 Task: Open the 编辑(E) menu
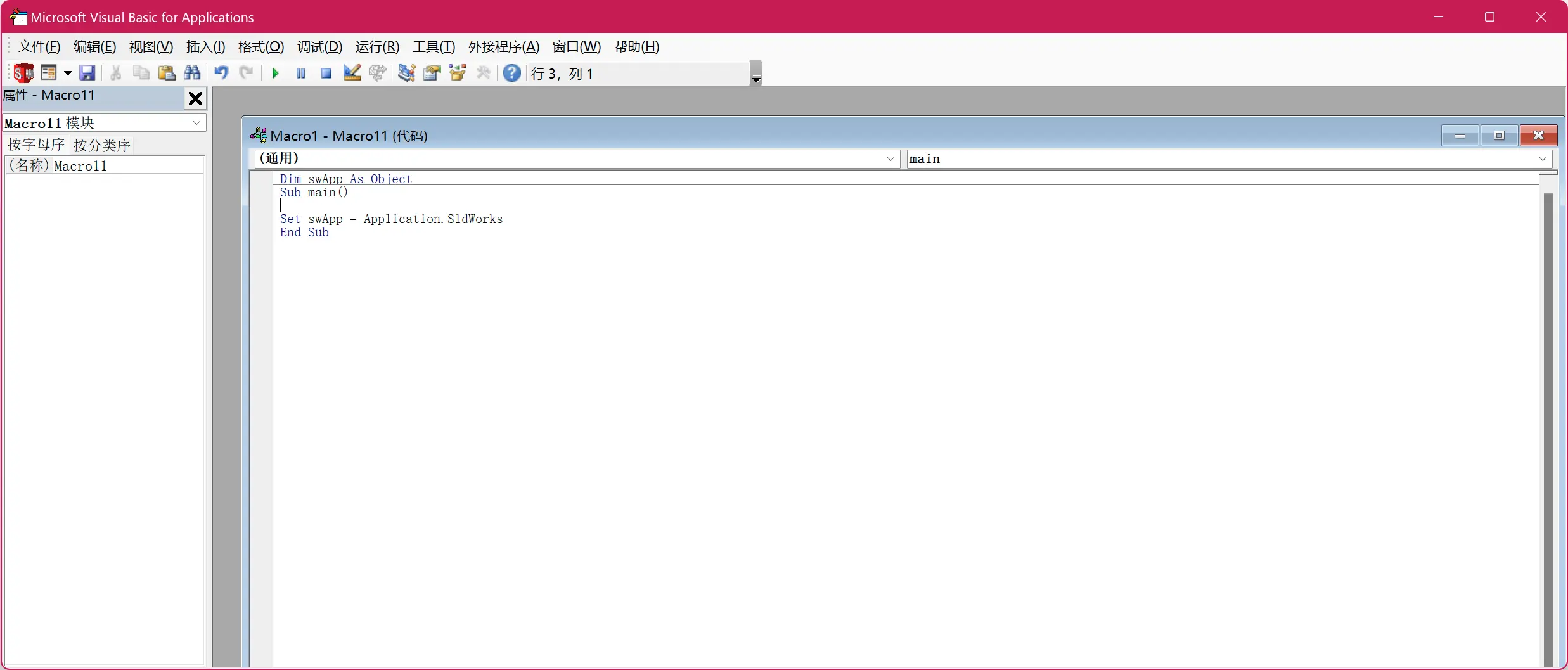click(x=95, y=47)
